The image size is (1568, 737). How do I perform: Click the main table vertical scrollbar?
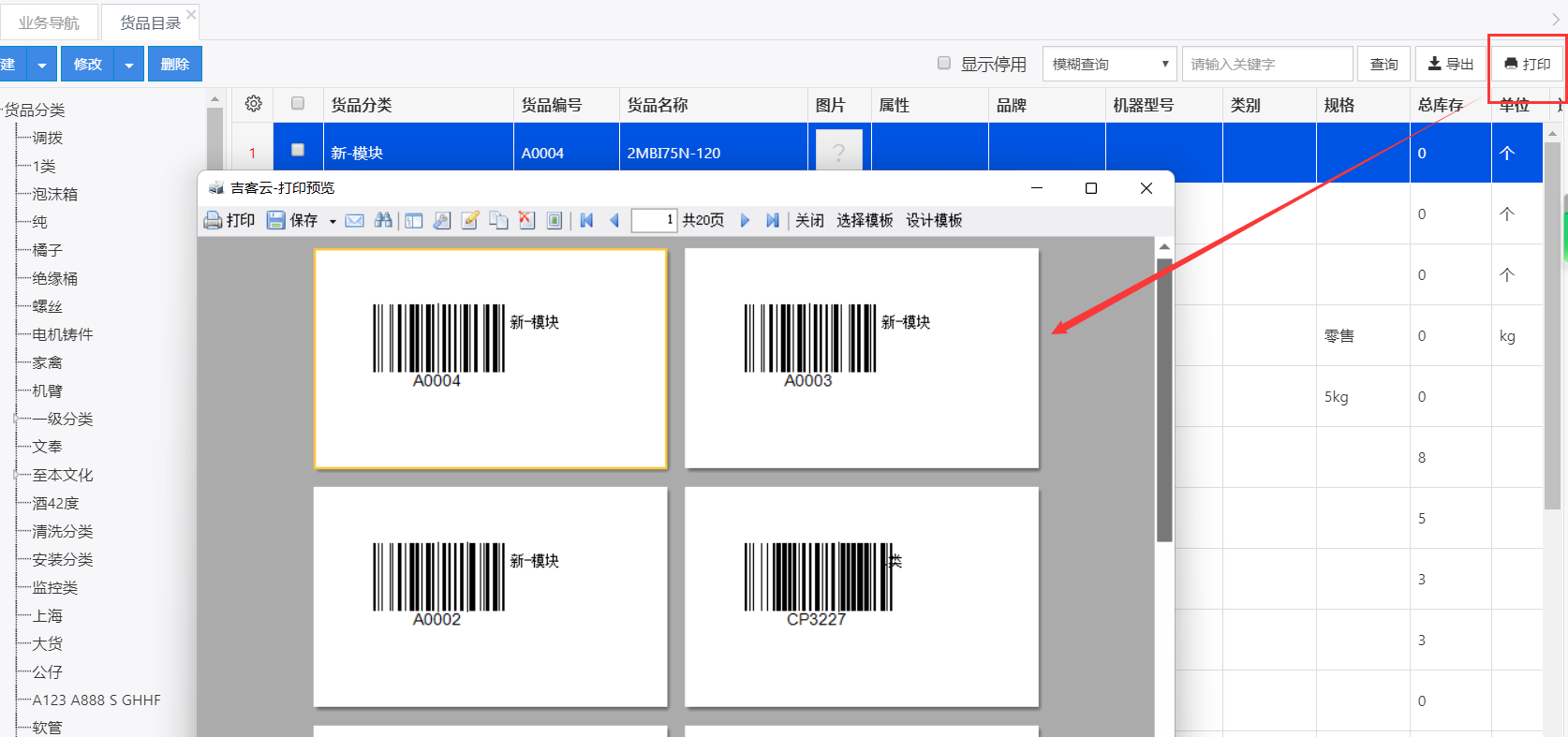click(1553, 326)
